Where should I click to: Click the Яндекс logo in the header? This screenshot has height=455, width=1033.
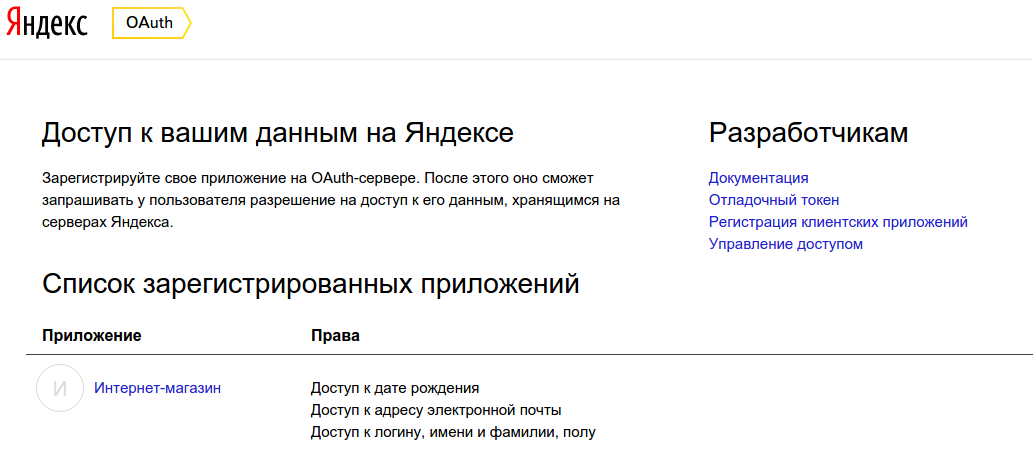point(47,24)
